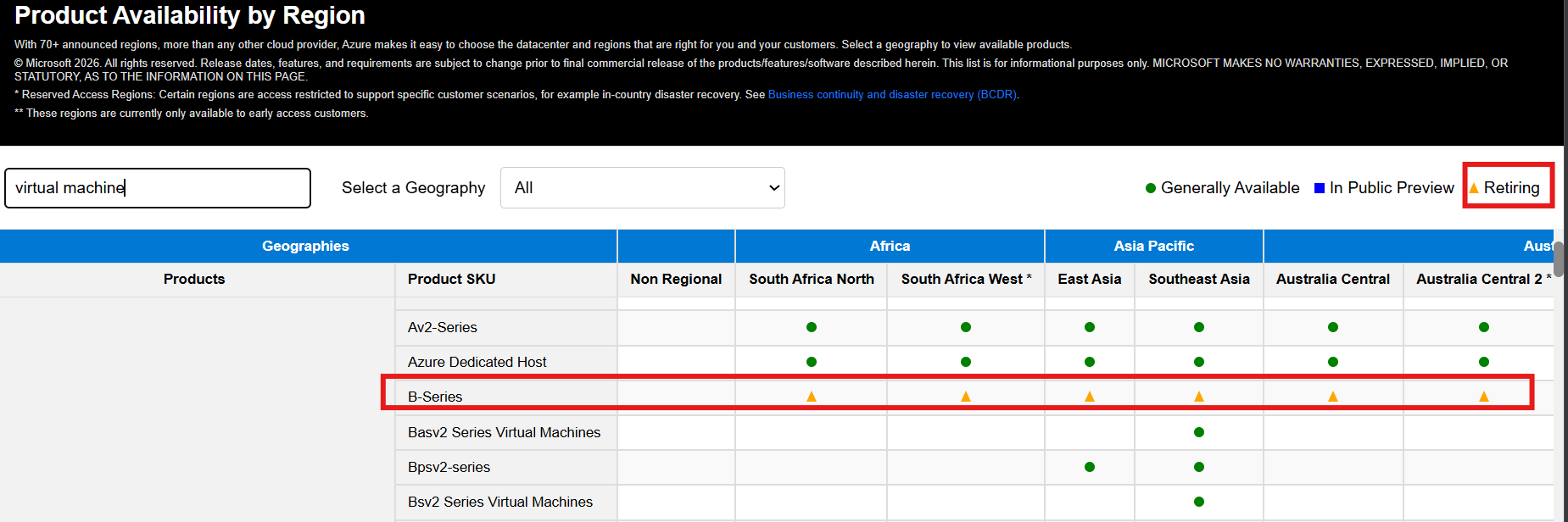
Task: Click the Azure Dedicated Host SKU cell
Action: pyautogui.click(x=506, y=362)
